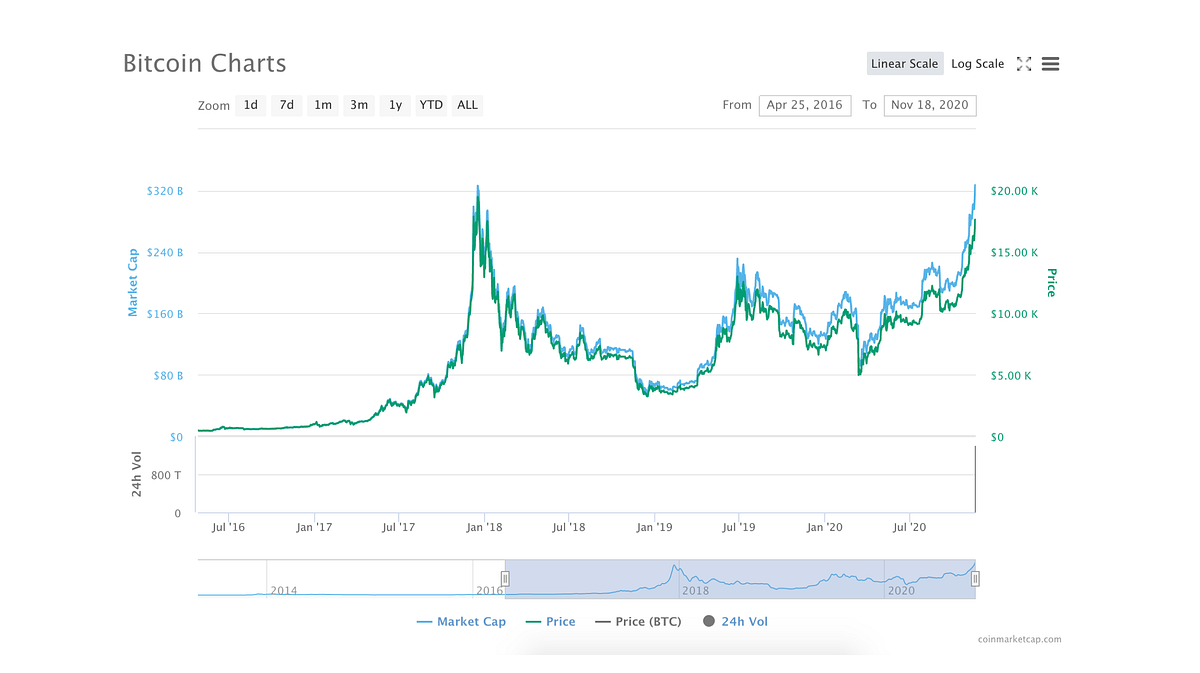Click the vertical Market Cap axis title

132,282
